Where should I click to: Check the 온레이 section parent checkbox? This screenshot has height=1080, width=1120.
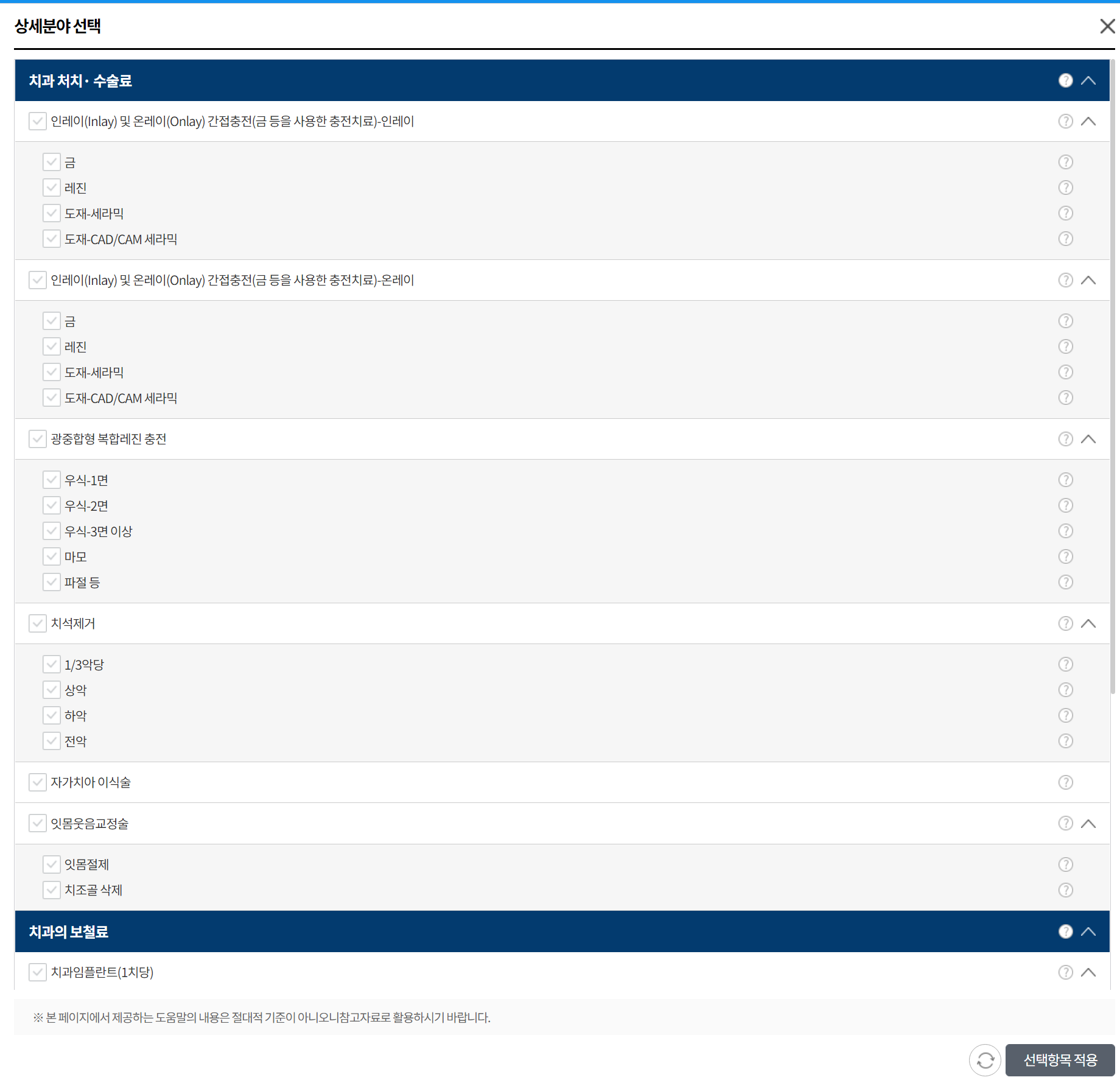(x=38, y=280)
